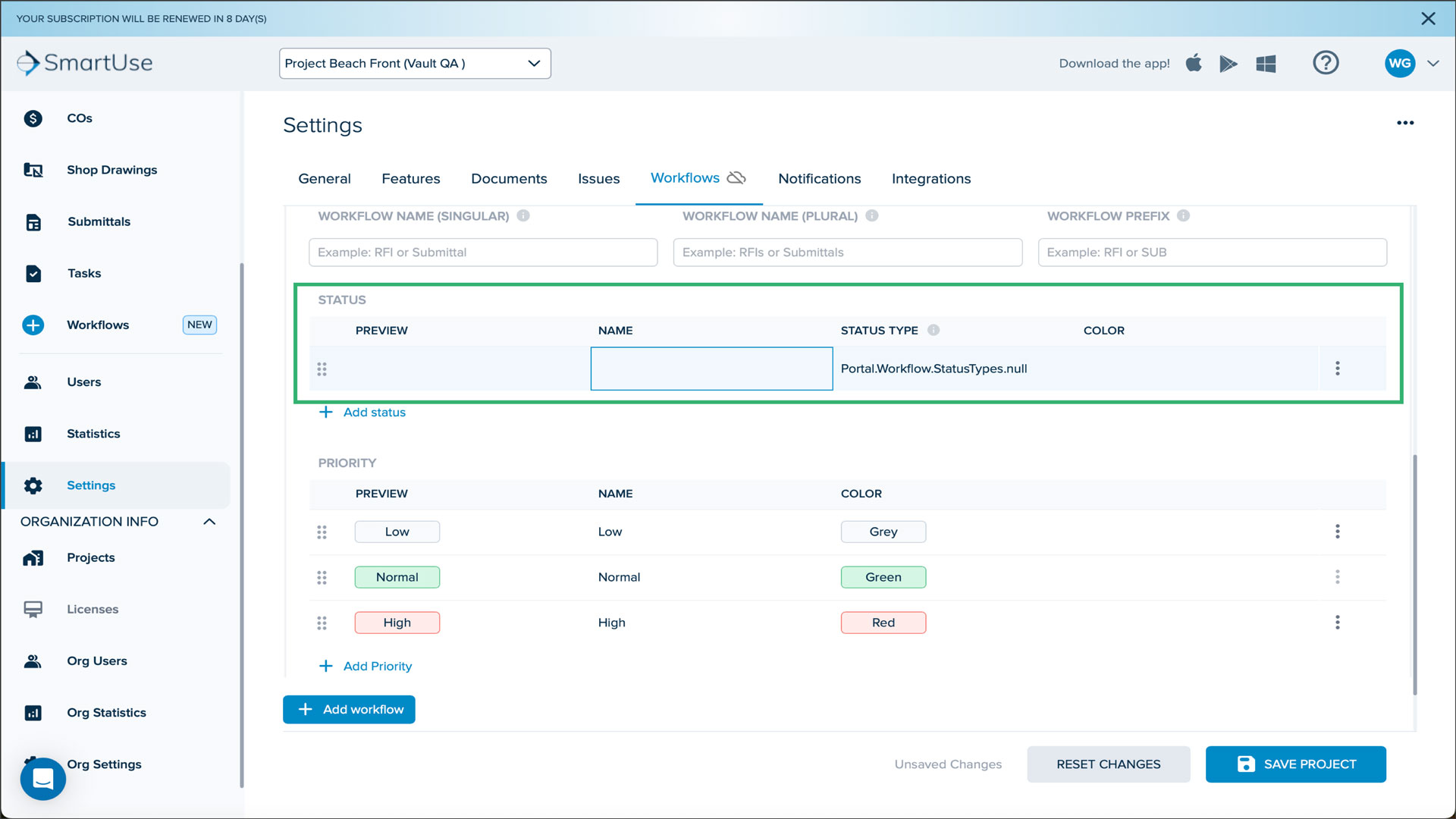The width and height of the screenshot is (1456, 819).
Task: Switch to the Notifications tab
Action: coord(819,178)
